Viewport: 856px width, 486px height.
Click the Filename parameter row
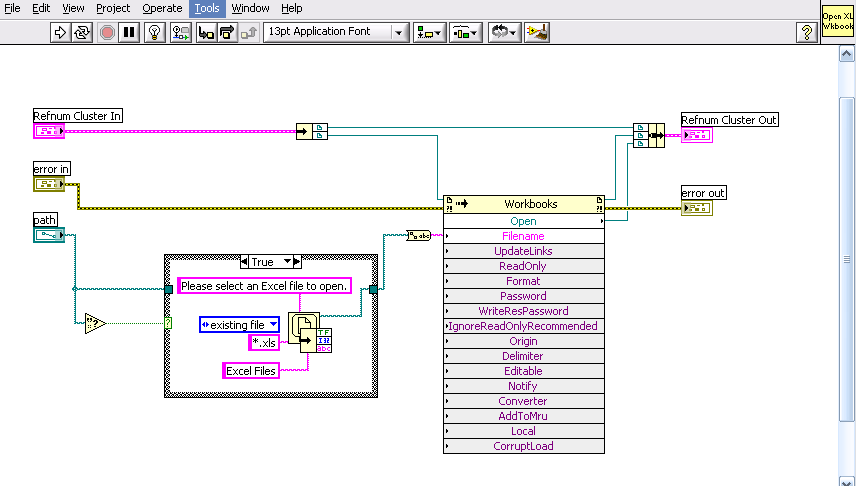tap(524, 236)
